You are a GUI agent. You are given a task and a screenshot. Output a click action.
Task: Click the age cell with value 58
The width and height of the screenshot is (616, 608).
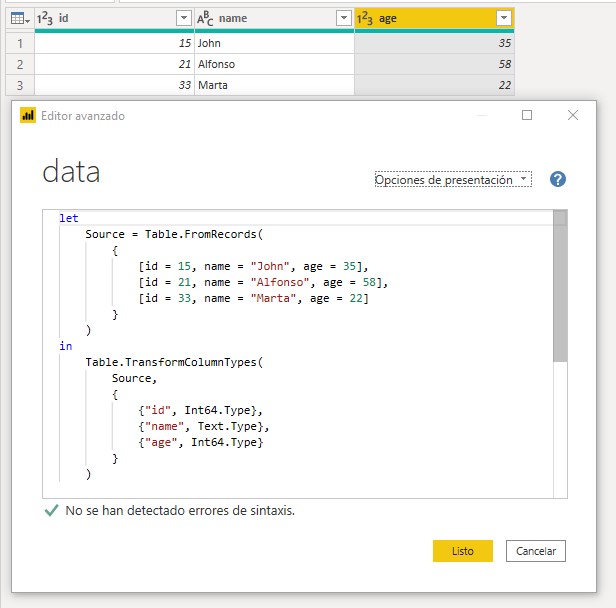(434, 64)
